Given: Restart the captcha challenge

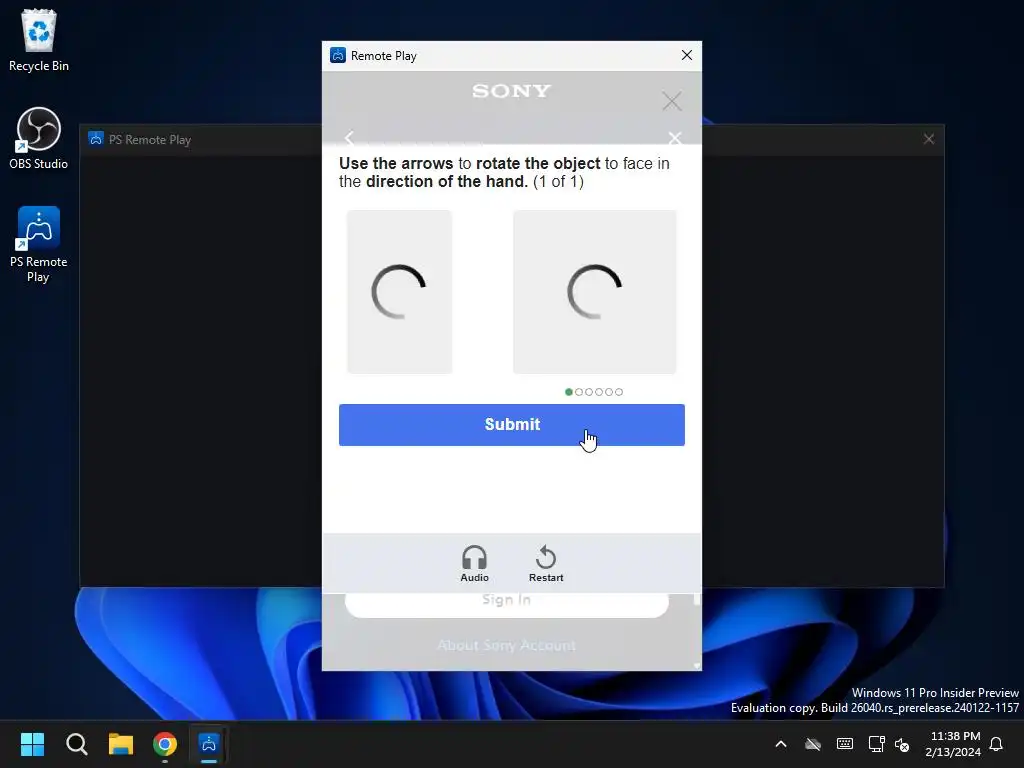Looking at the screenshot, I should pyautogui.click(x=546, y=564).
